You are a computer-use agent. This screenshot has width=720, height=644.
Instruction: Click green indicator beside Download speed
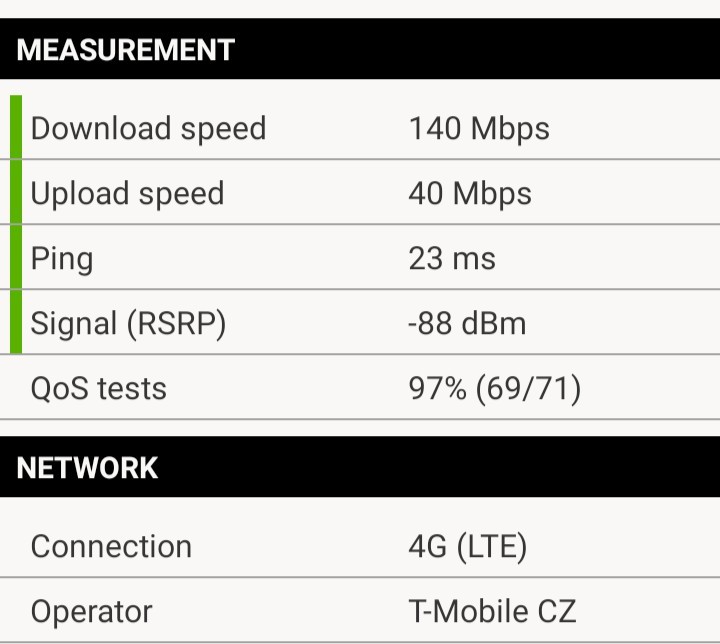(x=16, y=128)
